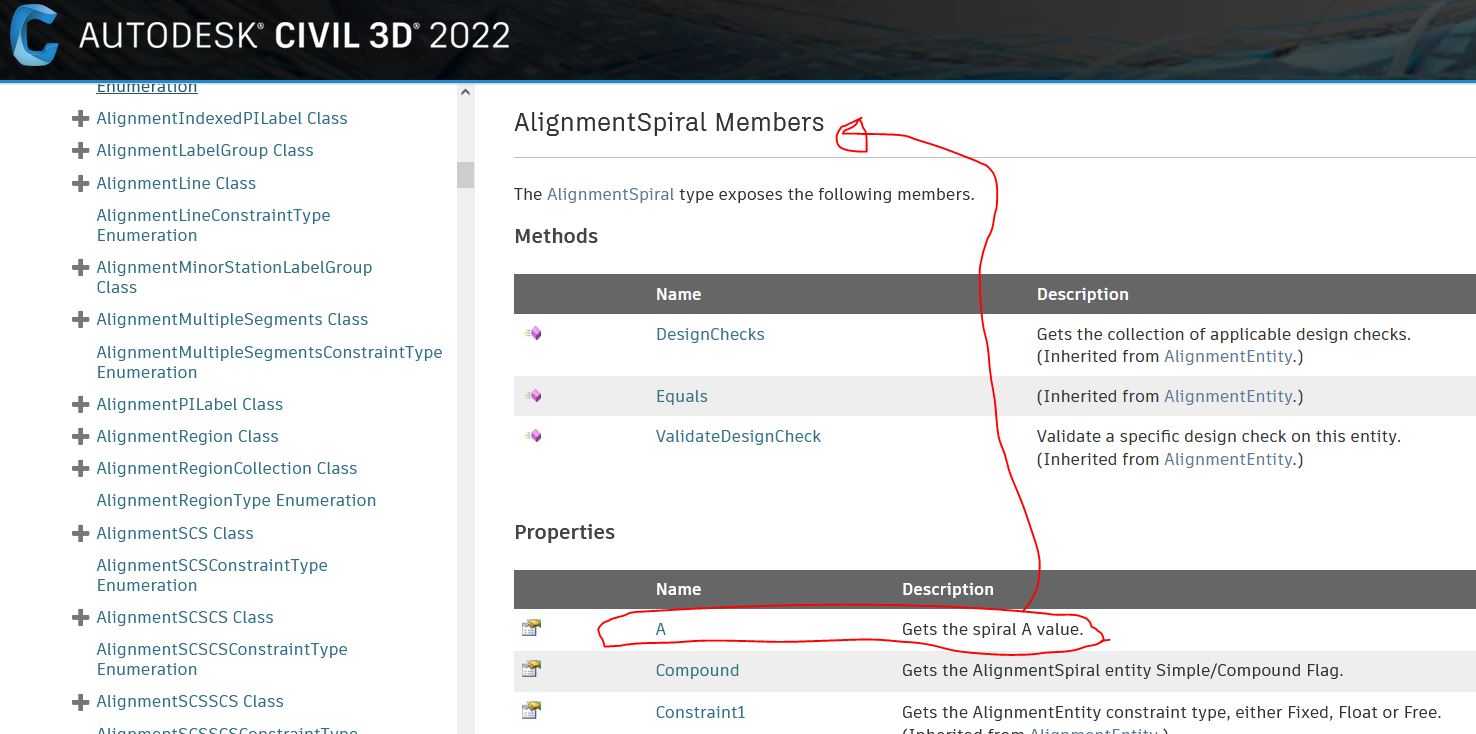Screen dimensions: 1476x734
Task: Open the AlignmentEntity link in the Equals row
Action: pos(1229,396)
